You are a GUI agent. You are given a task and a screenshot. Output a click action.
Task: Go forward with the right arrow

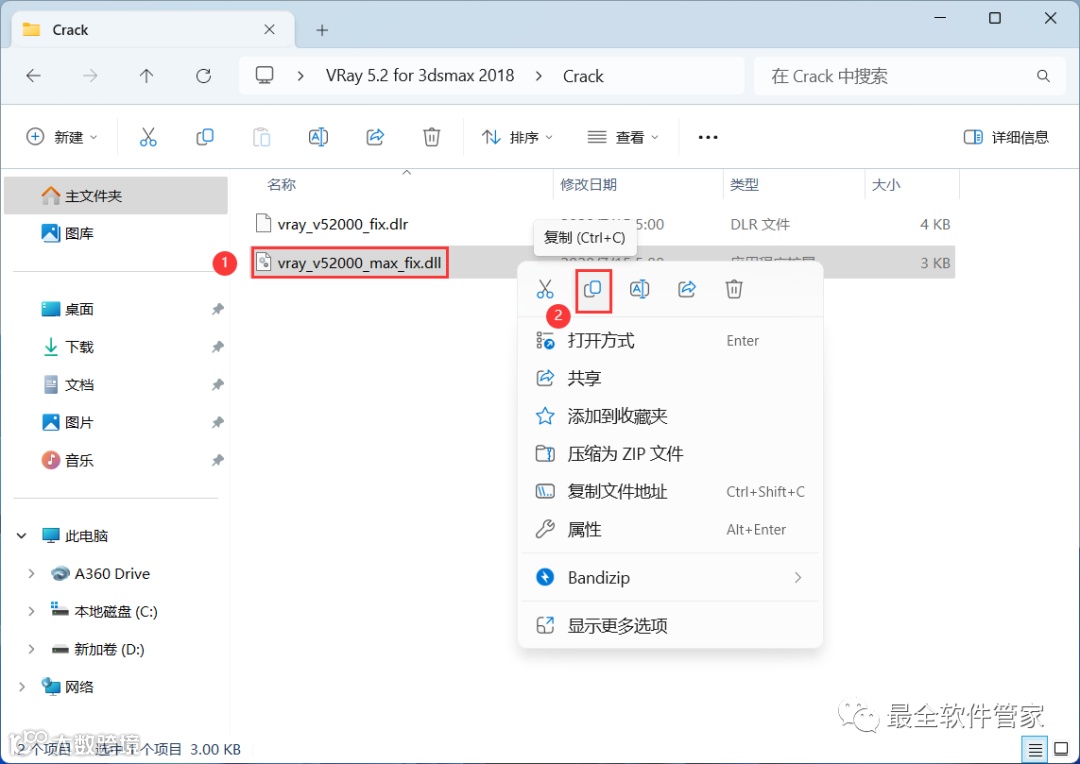[x=90, y=76]
